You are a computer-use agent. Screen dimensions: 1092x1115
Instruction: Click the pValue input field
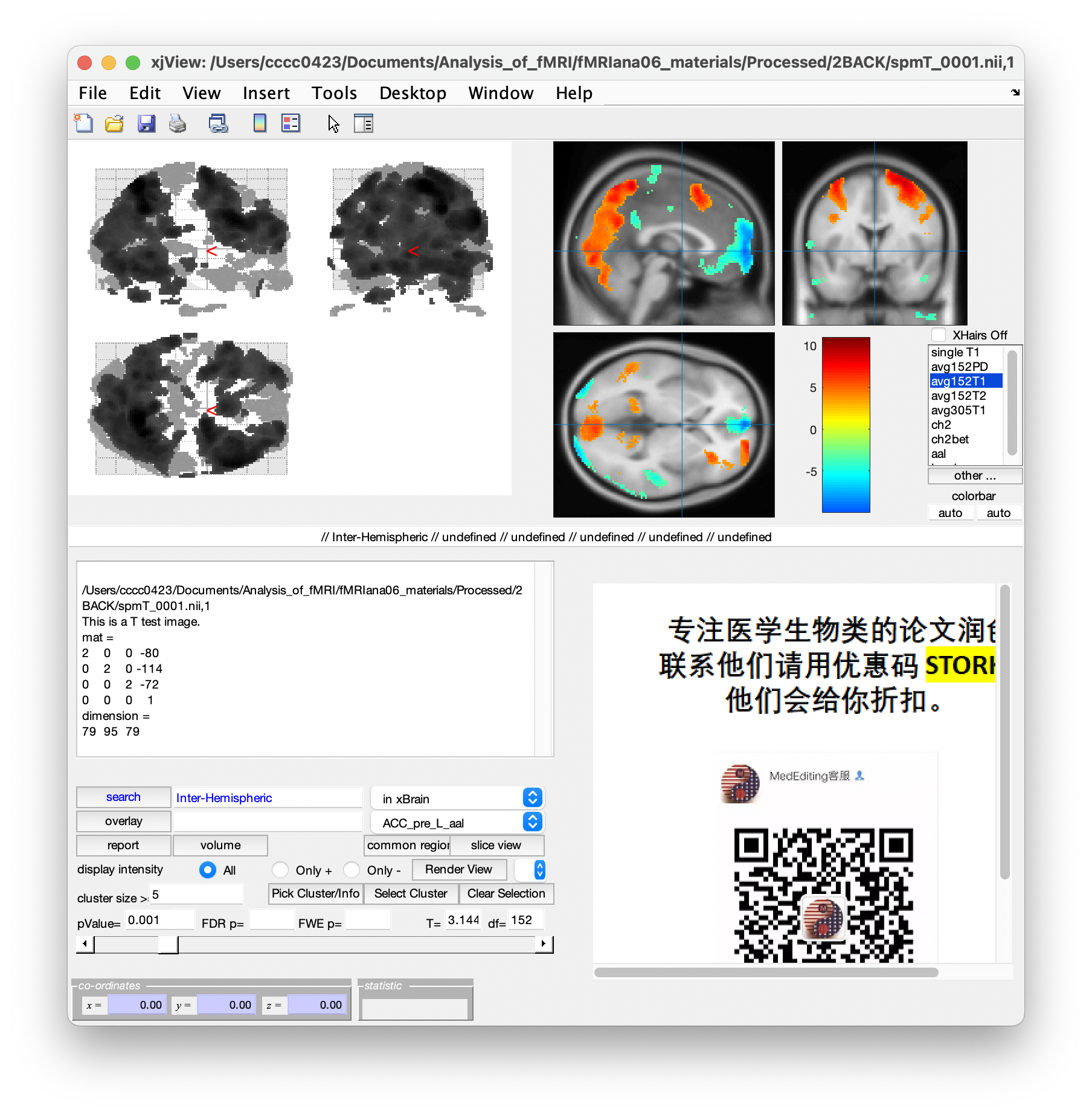pos(160,920)
